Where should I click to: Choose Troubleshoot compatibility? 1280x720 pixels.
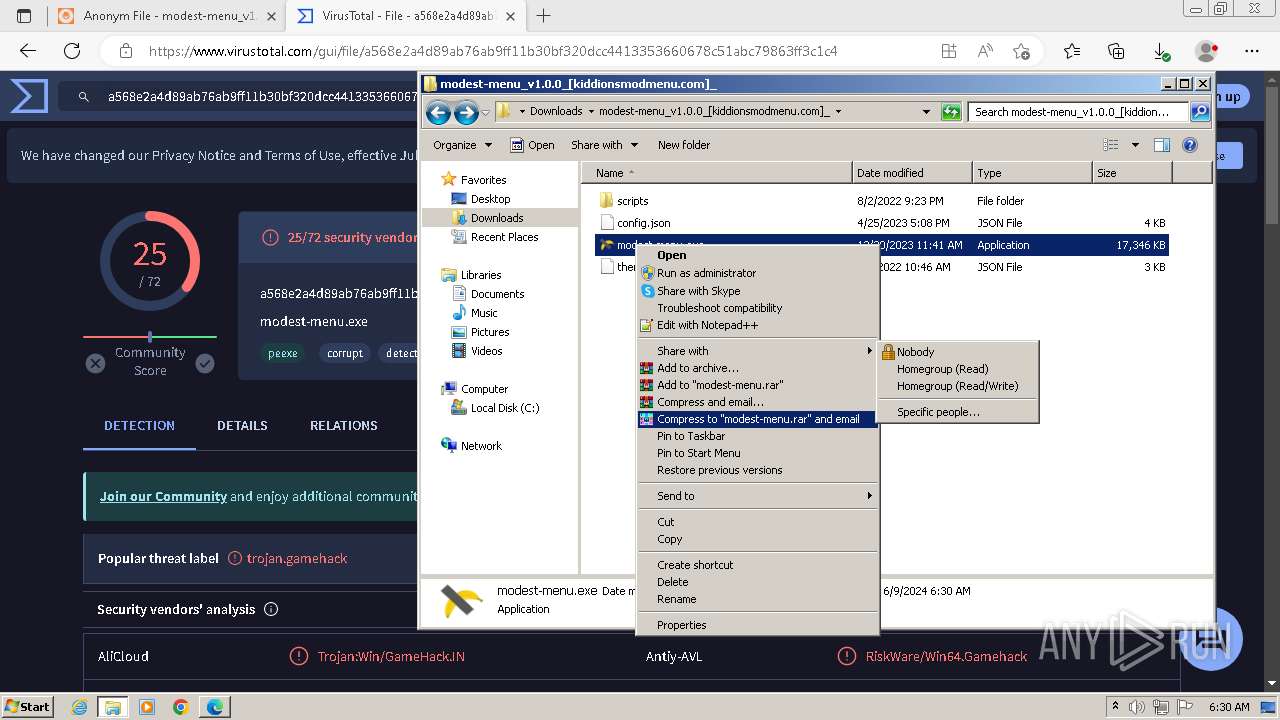pos(758,308)
